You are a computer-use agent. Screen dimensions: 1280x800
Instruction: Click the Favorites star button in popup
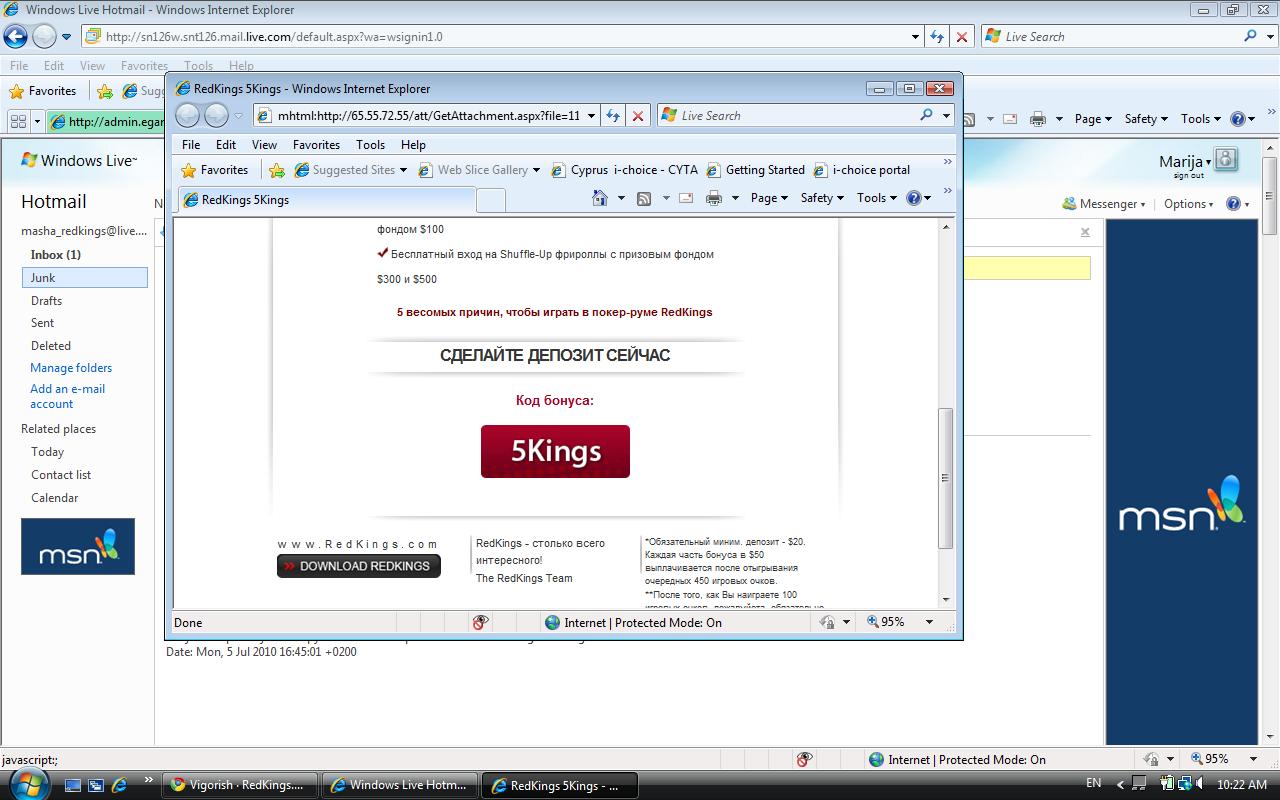pos(214,170)
